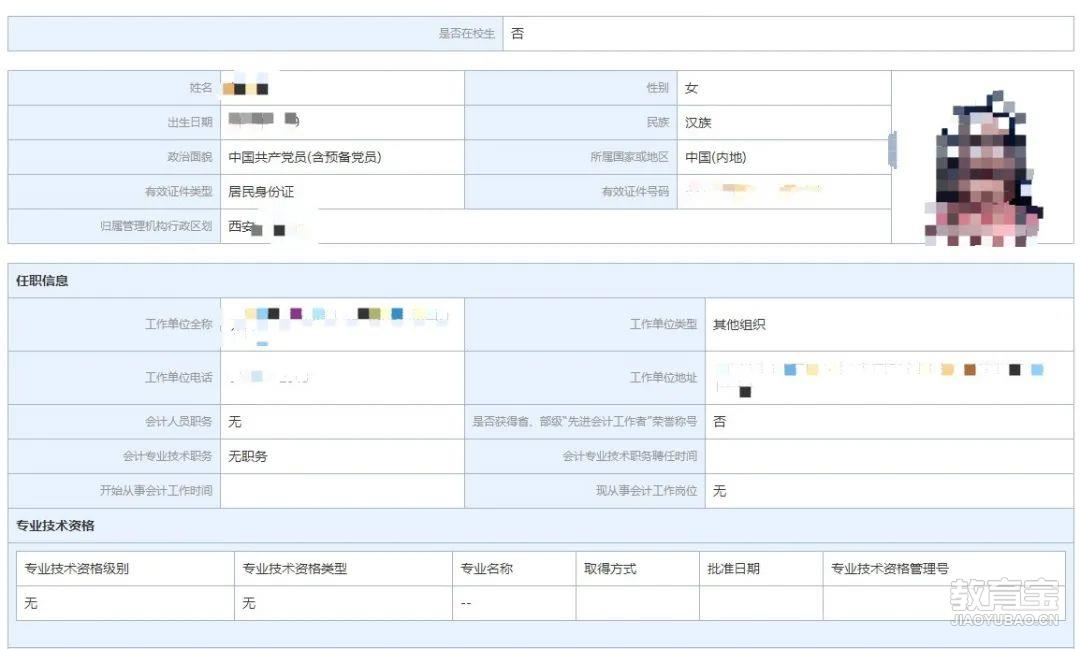Click the '归属管理机构行政区划' label
The height and width of the screenshot is (649, 1080).
click(x=156, y=225)
